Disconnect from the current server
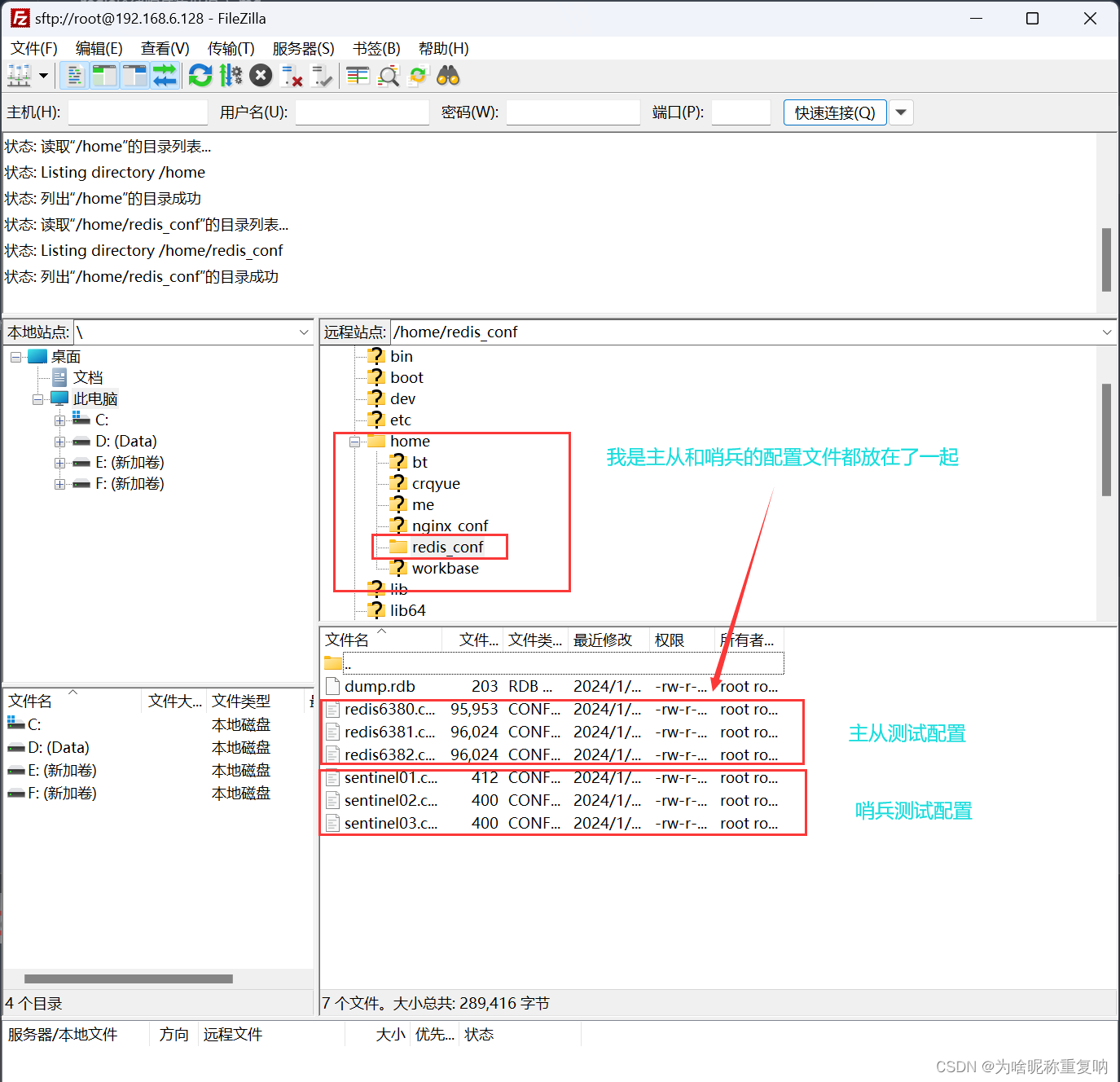 (292, 76)
